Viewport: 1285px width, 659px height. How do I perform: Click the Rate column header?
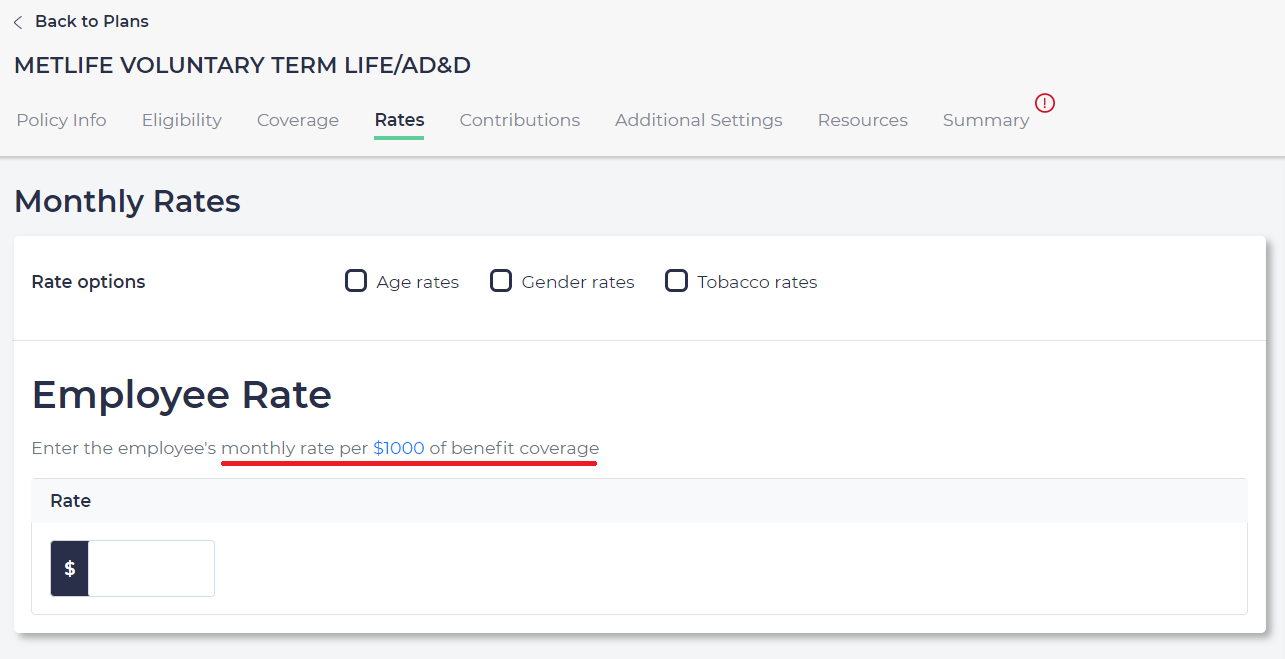[x=71, y=501]
